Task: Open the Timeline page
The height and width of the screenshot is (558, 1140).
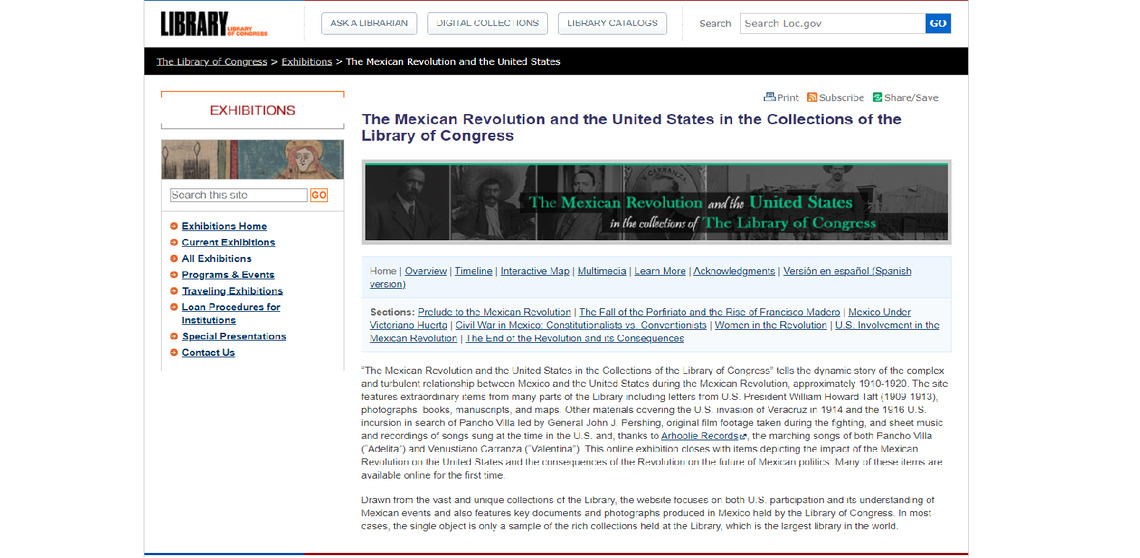Action: click(473, 271)
